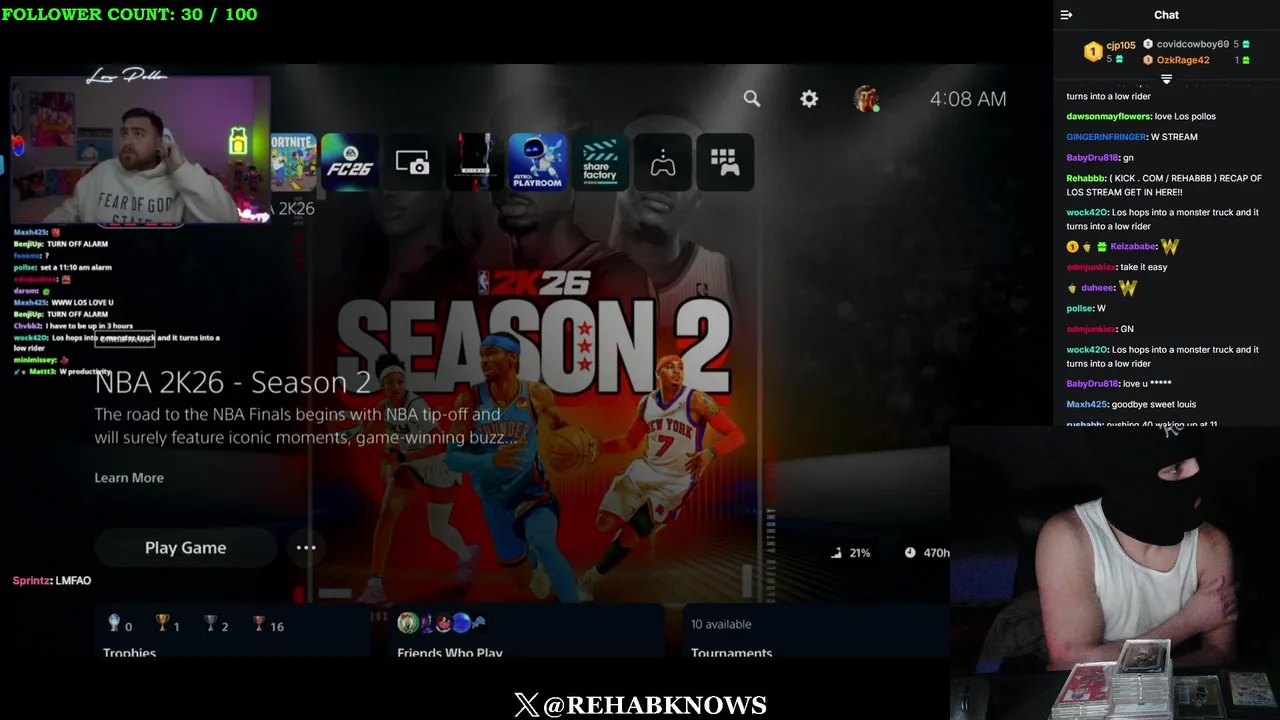Click the gold rank 1 hexagon badge
The height and width of the screenshot is (720, 1280).
click(1093, 52)
